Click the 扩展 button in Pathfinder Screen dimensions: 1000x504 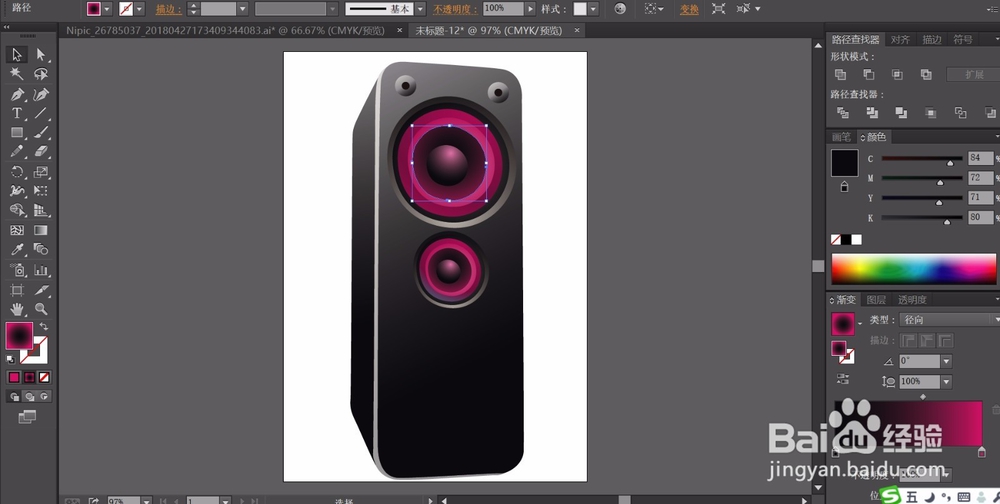[x=973, y=75]
